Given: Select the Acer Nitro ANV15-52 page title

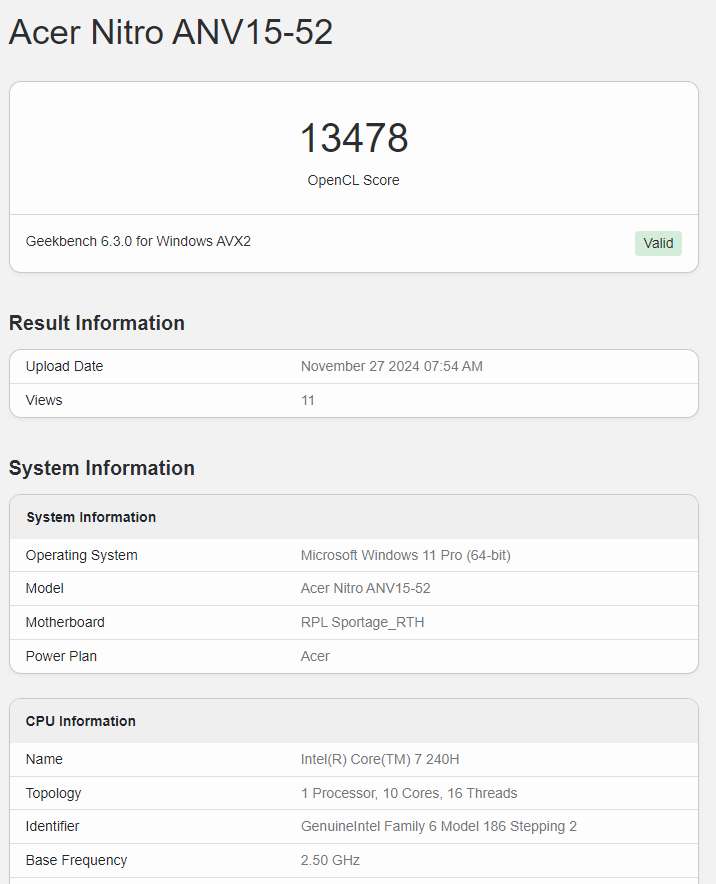Looking at the screenshot, I should [171, 32].
